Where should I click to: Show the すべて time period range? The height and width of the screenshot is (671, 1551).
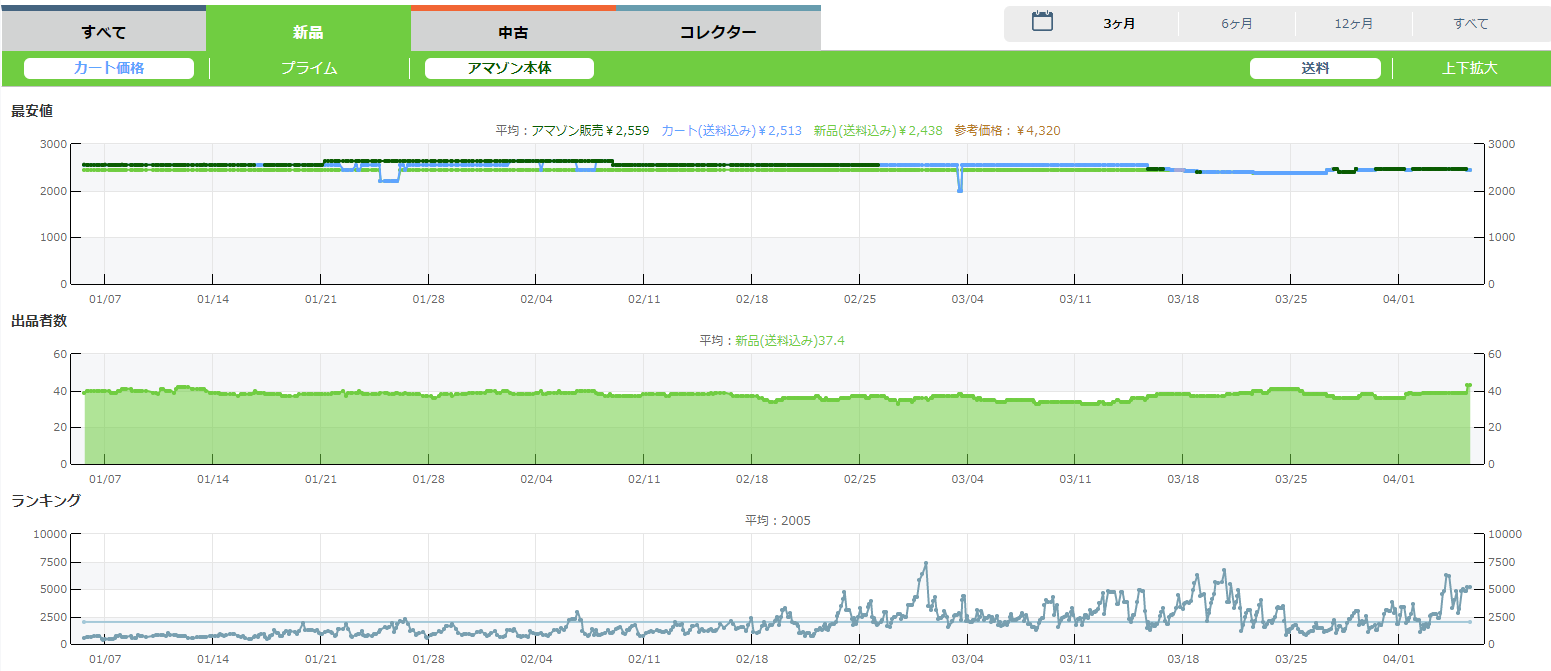tap(1471, 24)
